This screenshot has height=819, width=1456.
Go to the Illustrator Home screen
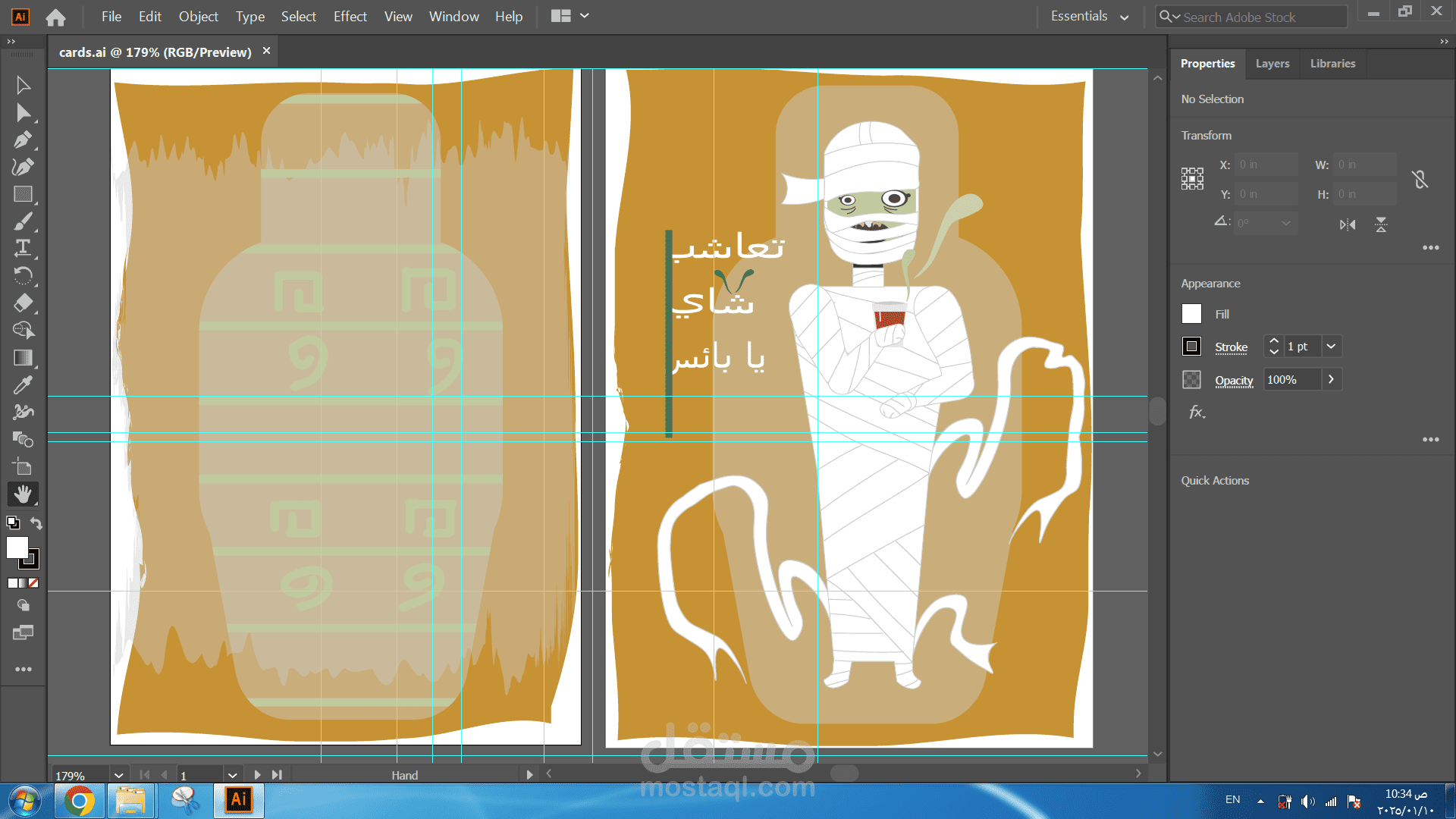point(55,17)
